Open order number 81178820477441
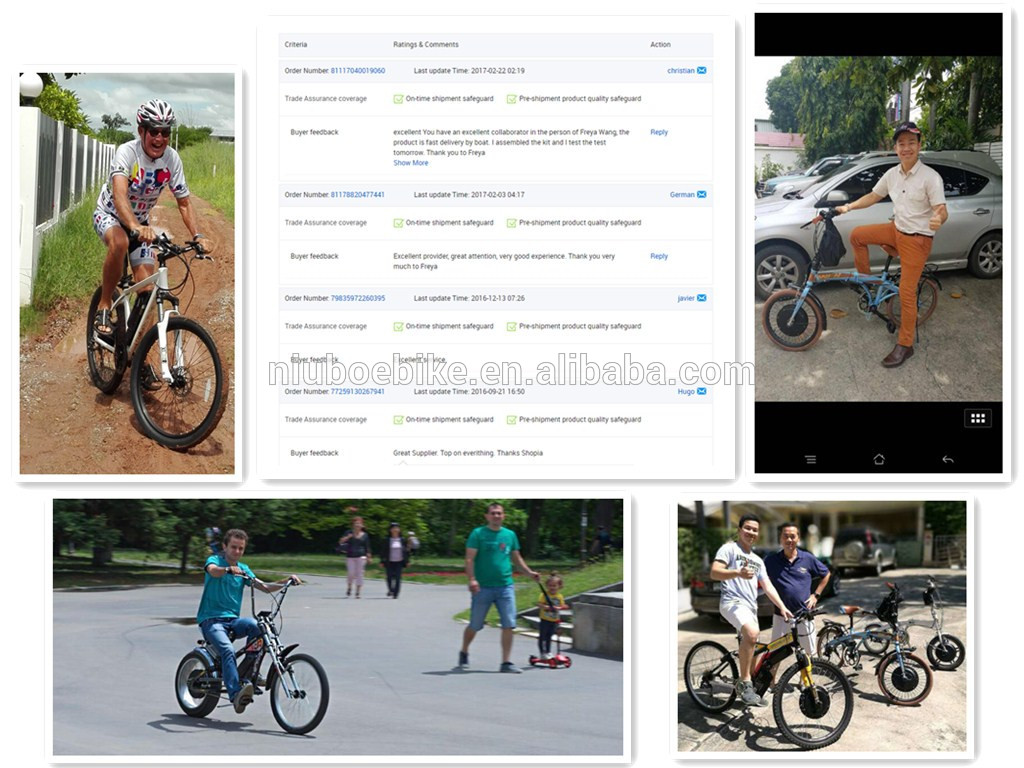 pyautogui.click(x=358, y=195)
